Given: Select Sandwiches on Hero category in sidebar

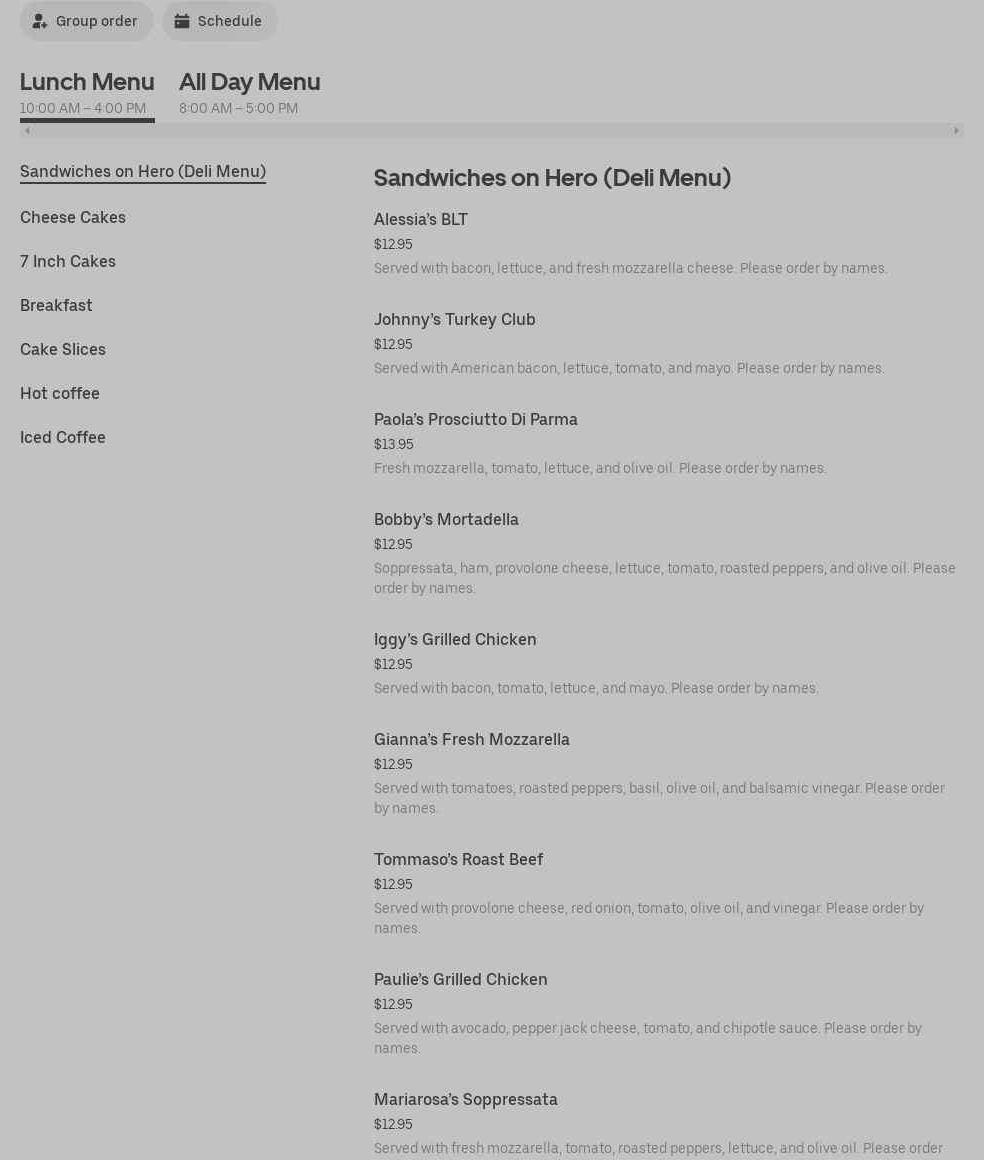Looking at the screenshot, I should coord(143,171).
